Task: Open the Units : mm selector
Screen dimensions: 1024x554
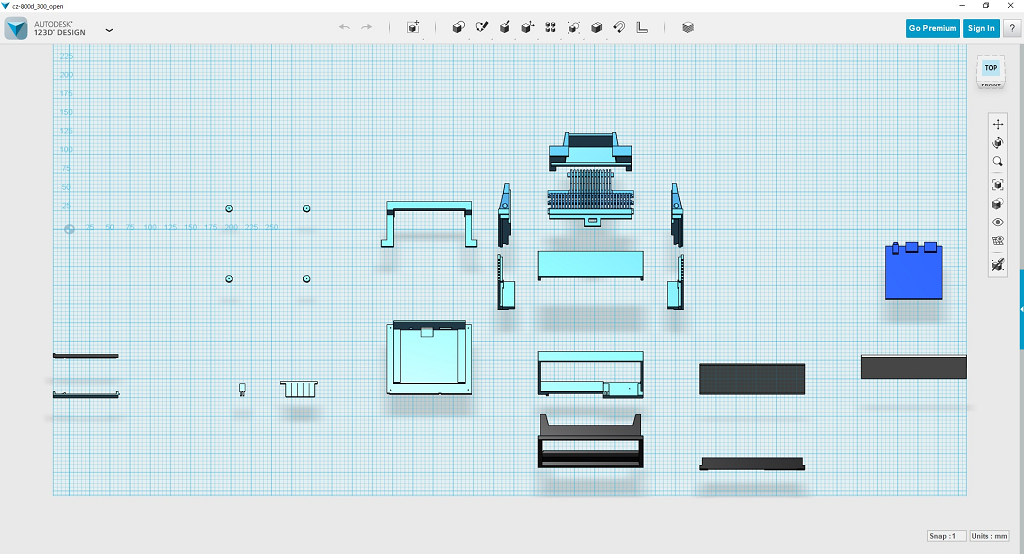Action: [990, 536]
